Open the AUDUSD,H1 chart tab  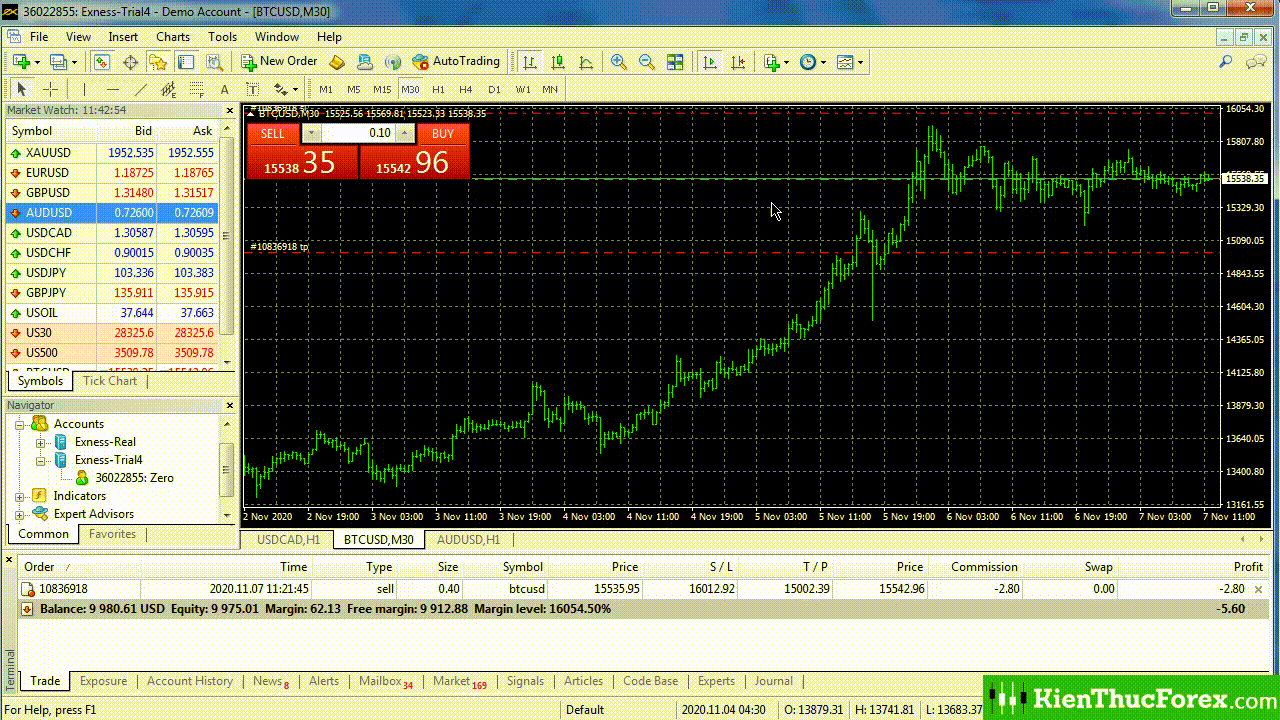pos(468,540)
